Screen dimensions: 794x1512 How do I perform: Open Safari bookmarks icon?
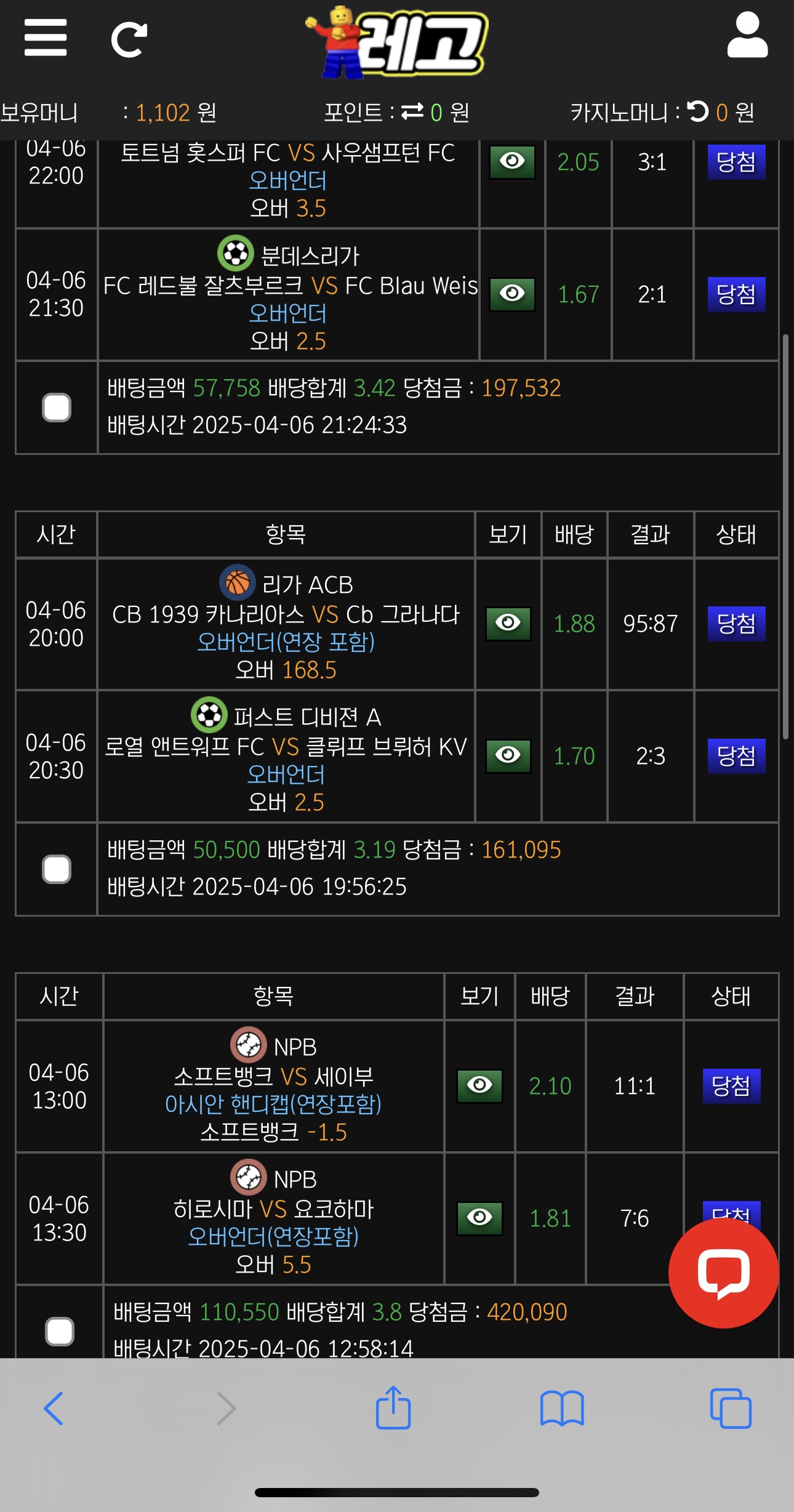click(x=561, y=1408)
